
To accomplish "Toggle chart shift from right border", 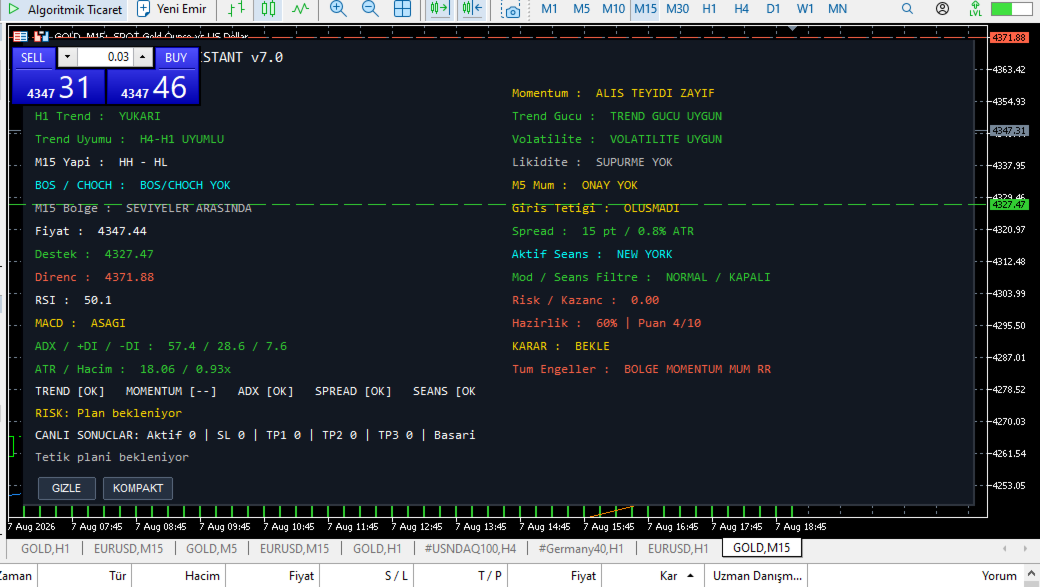I will [x=472, y=9].
